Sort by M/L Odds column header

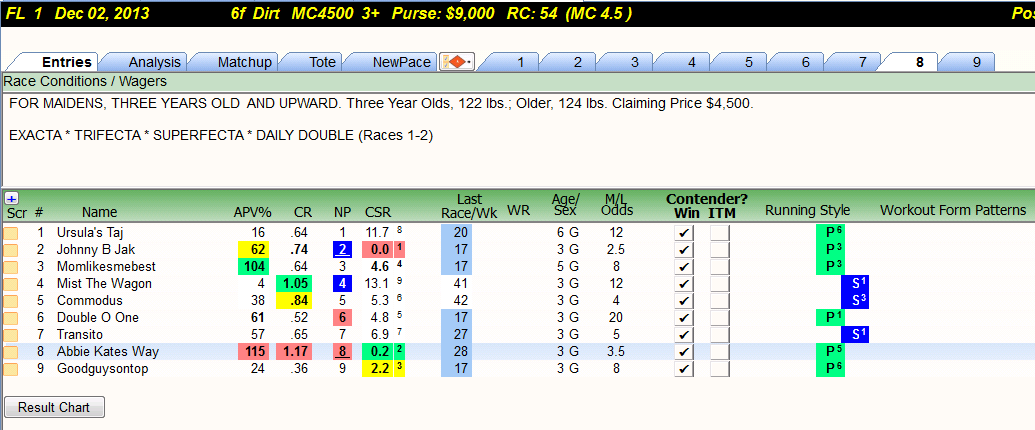616,205
